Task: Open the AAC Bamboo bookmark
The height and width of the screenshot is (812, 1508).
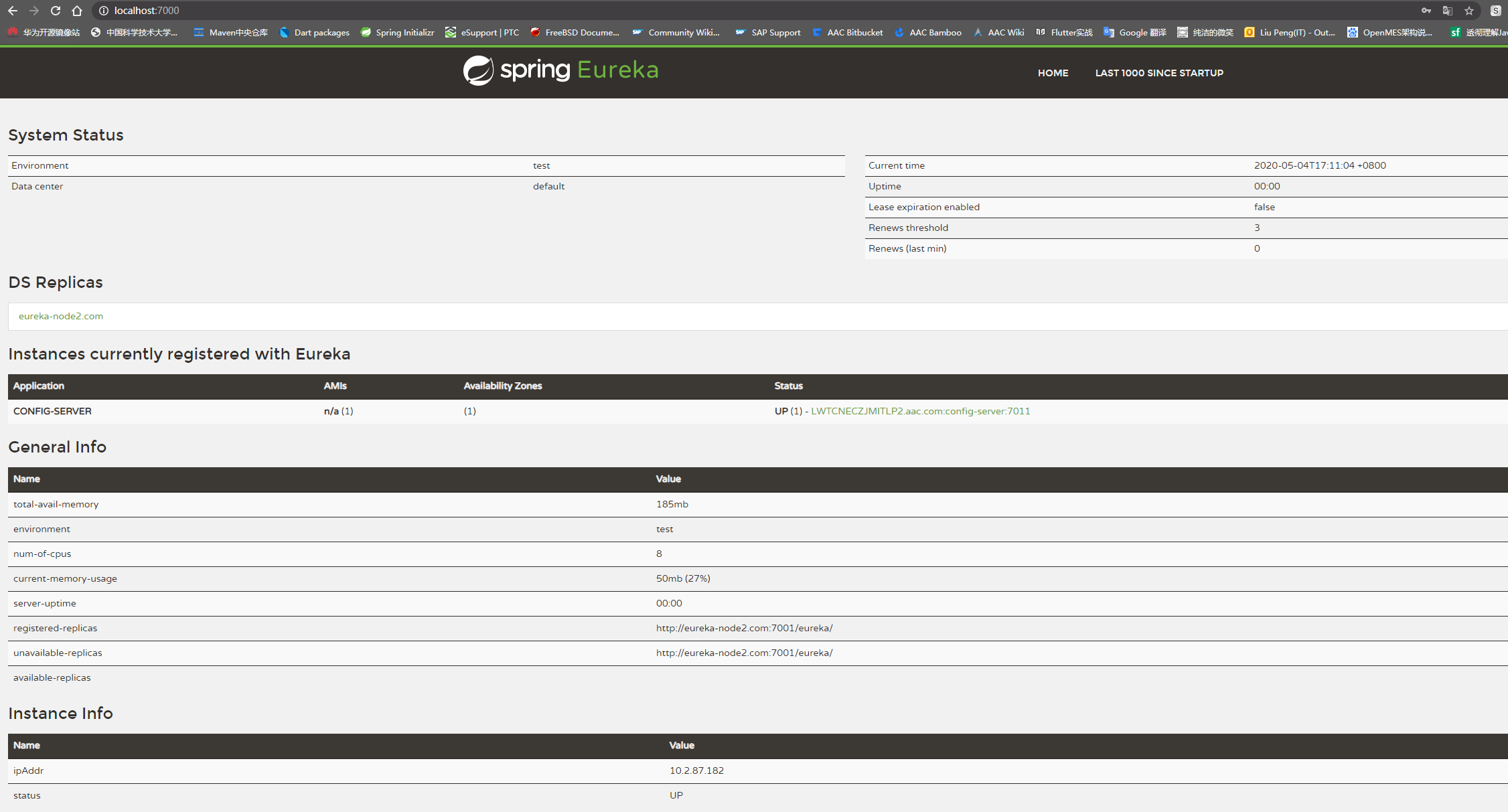Action: pos(928,32)
